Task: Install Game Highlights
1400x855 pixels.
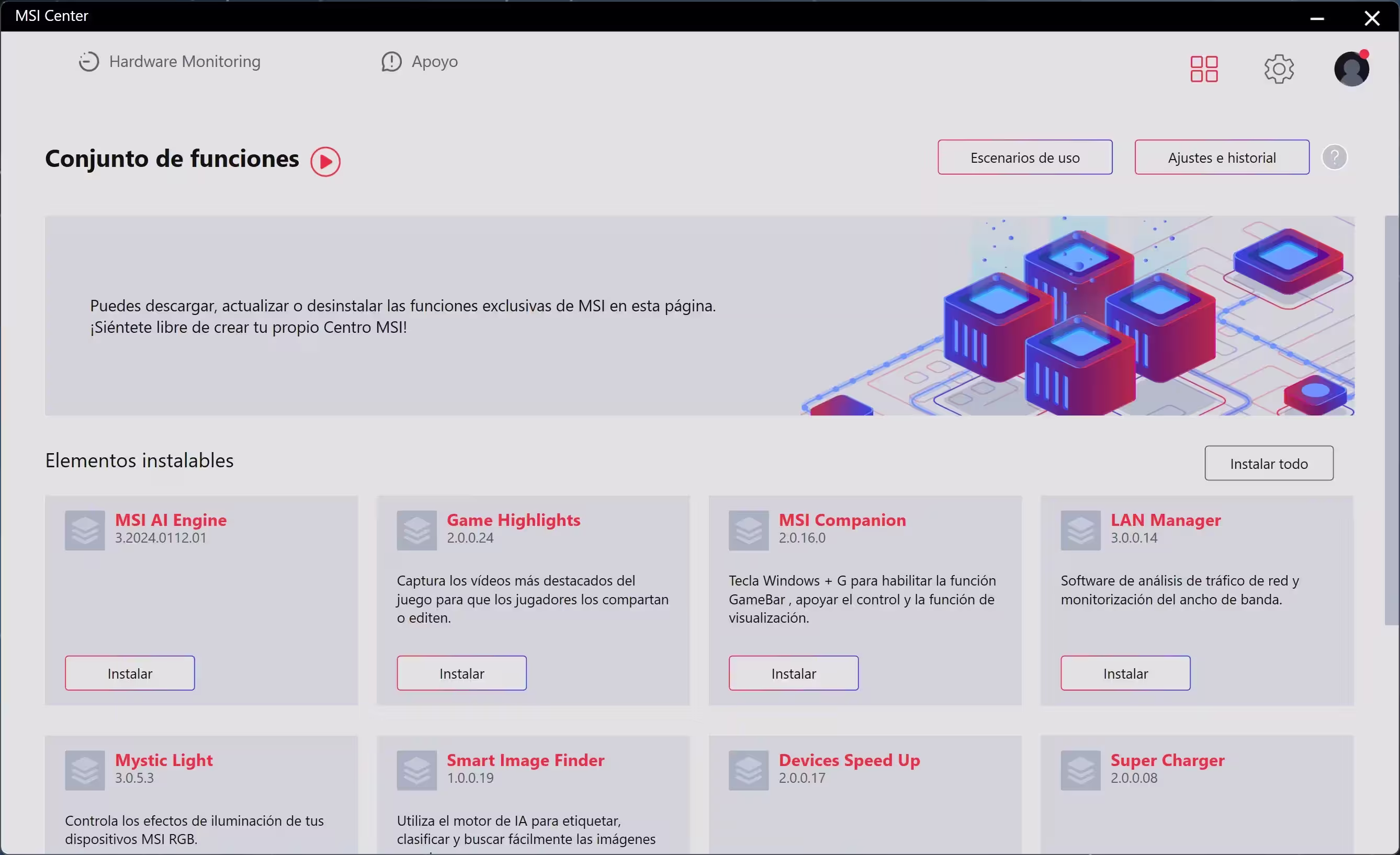Action: point(461,674)
